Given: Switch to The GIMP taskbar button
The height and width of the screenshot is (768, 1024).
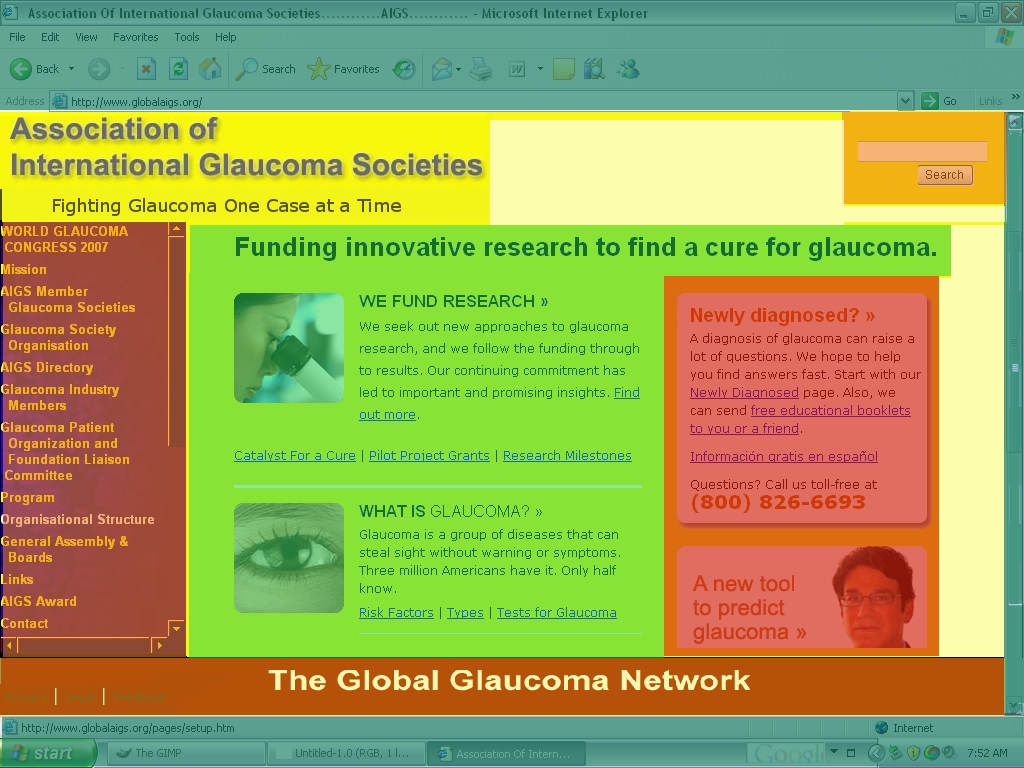Looking at the screenshot, I should pos(180,753).
